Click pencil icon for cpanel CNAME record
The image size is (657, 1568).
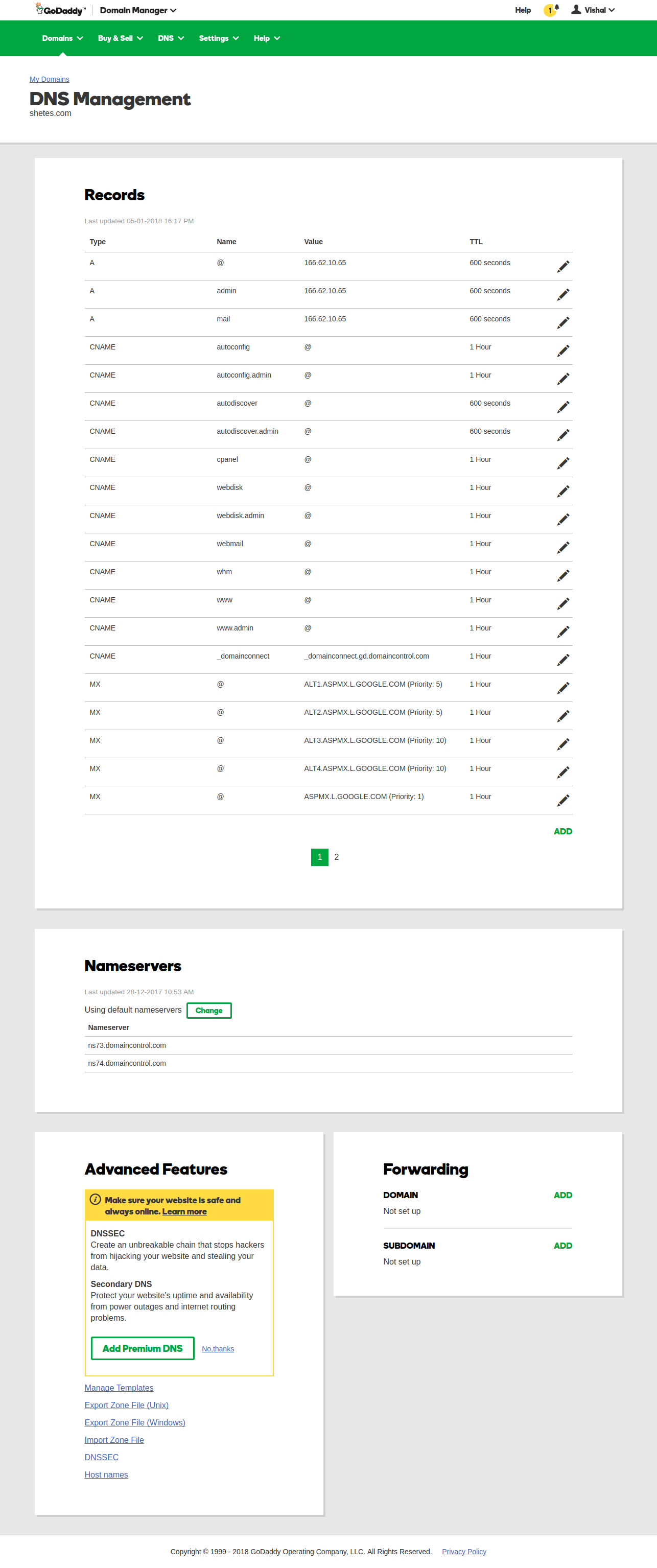562,463
